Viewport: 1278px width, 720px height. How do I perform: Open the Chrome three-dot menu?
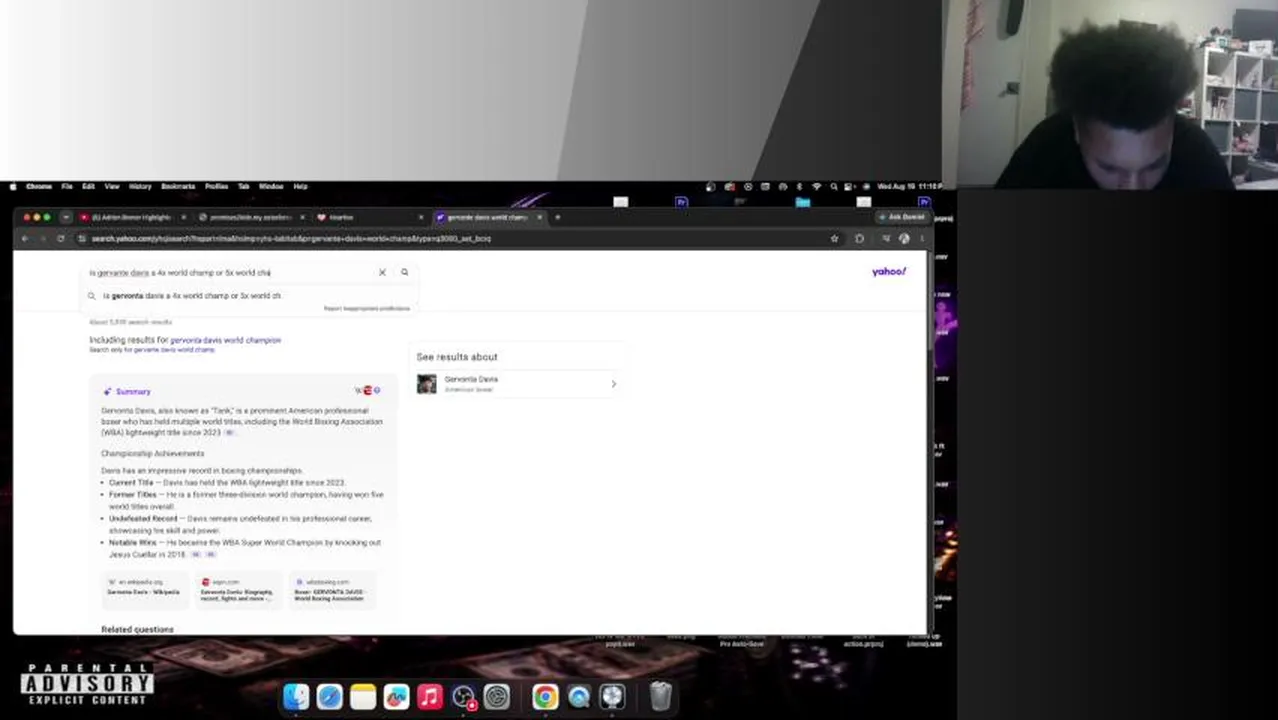coord(921,238)
